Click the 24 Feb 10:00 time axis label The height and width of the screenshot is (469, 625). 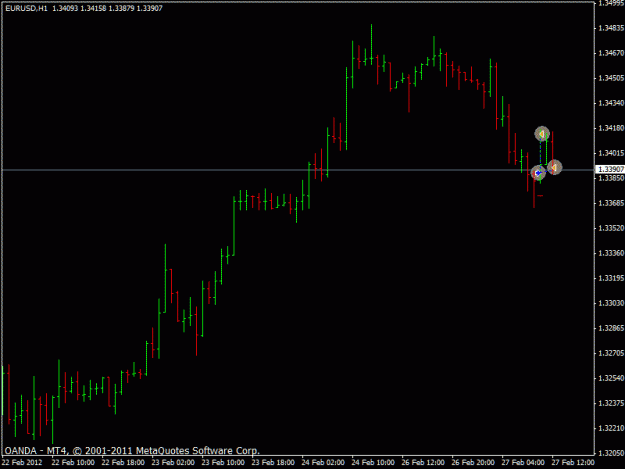(x=373, y=463)
